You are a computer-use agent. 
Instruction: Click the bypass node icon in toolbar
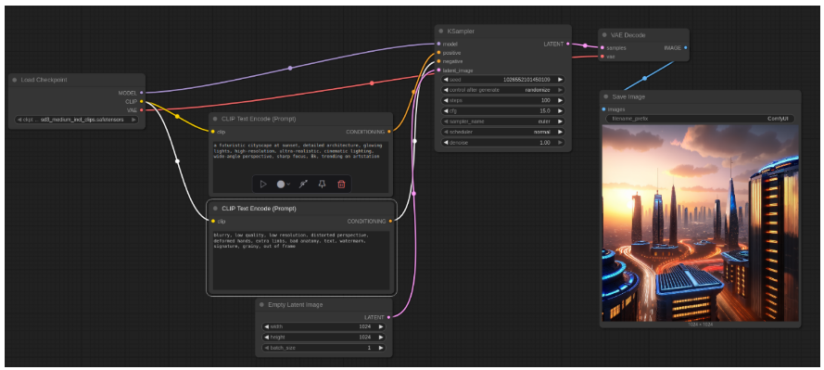(303, 184)
